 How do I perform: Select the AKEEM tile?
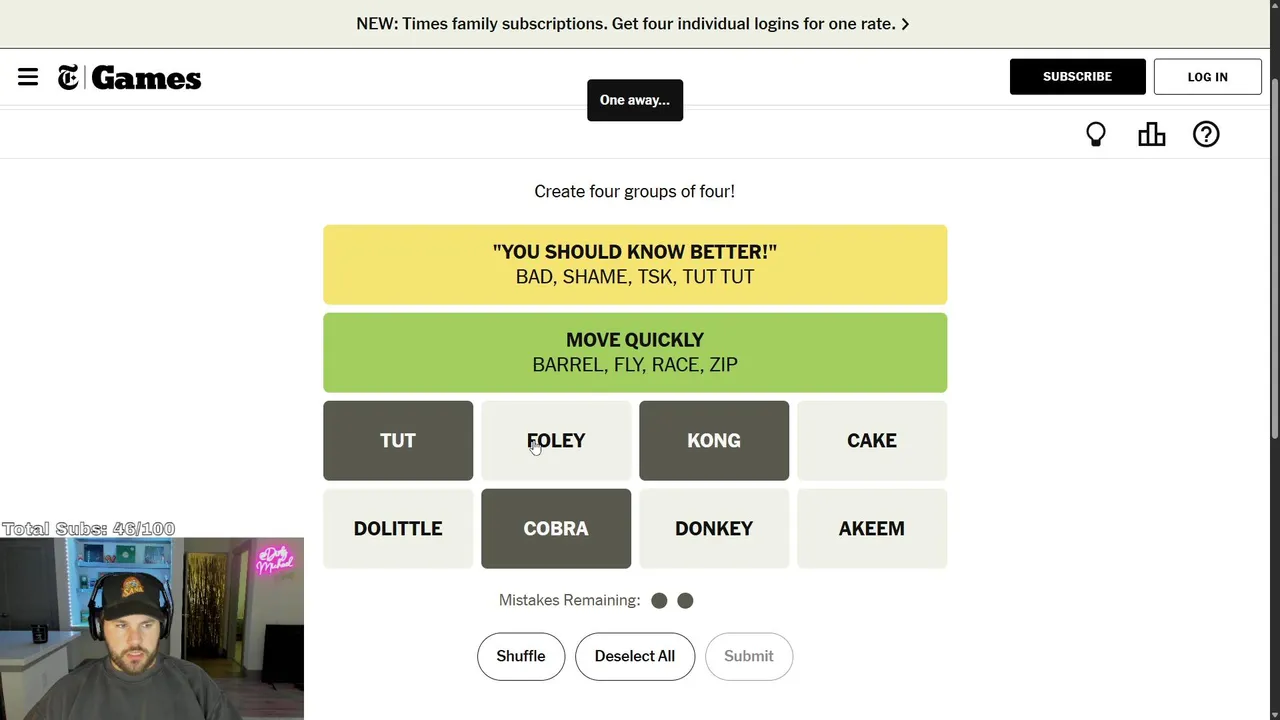pos(872,528)
